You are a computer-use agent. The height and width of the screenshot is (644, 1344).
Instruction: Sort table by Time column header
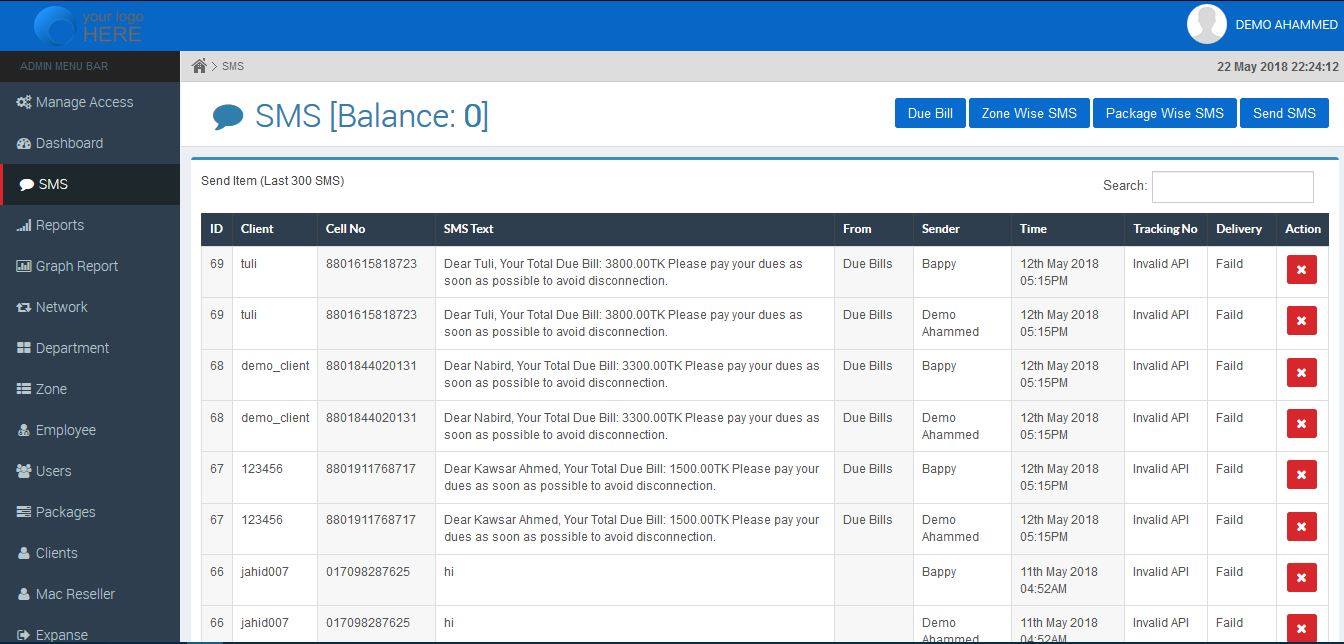1033,229
